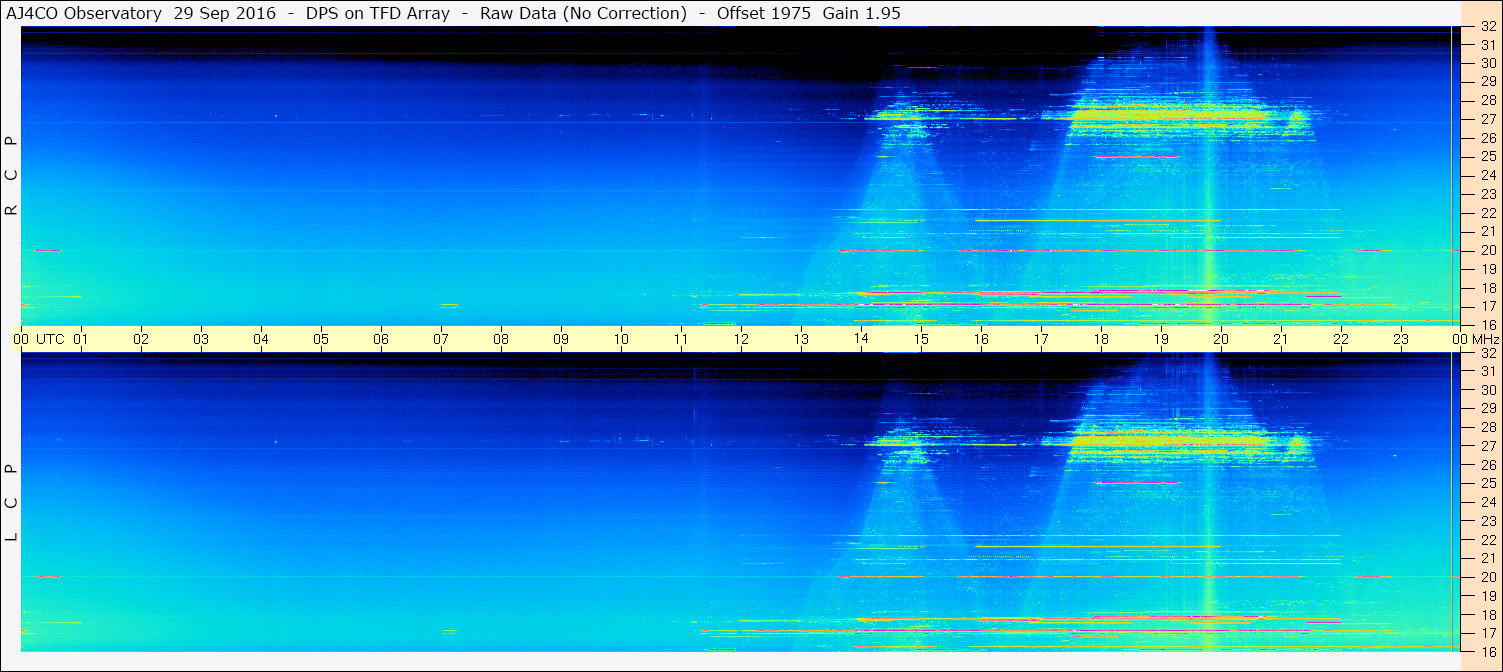
Task: Click the magenta 25 MHz line in the RCP panel
Action: (1137, 156)
